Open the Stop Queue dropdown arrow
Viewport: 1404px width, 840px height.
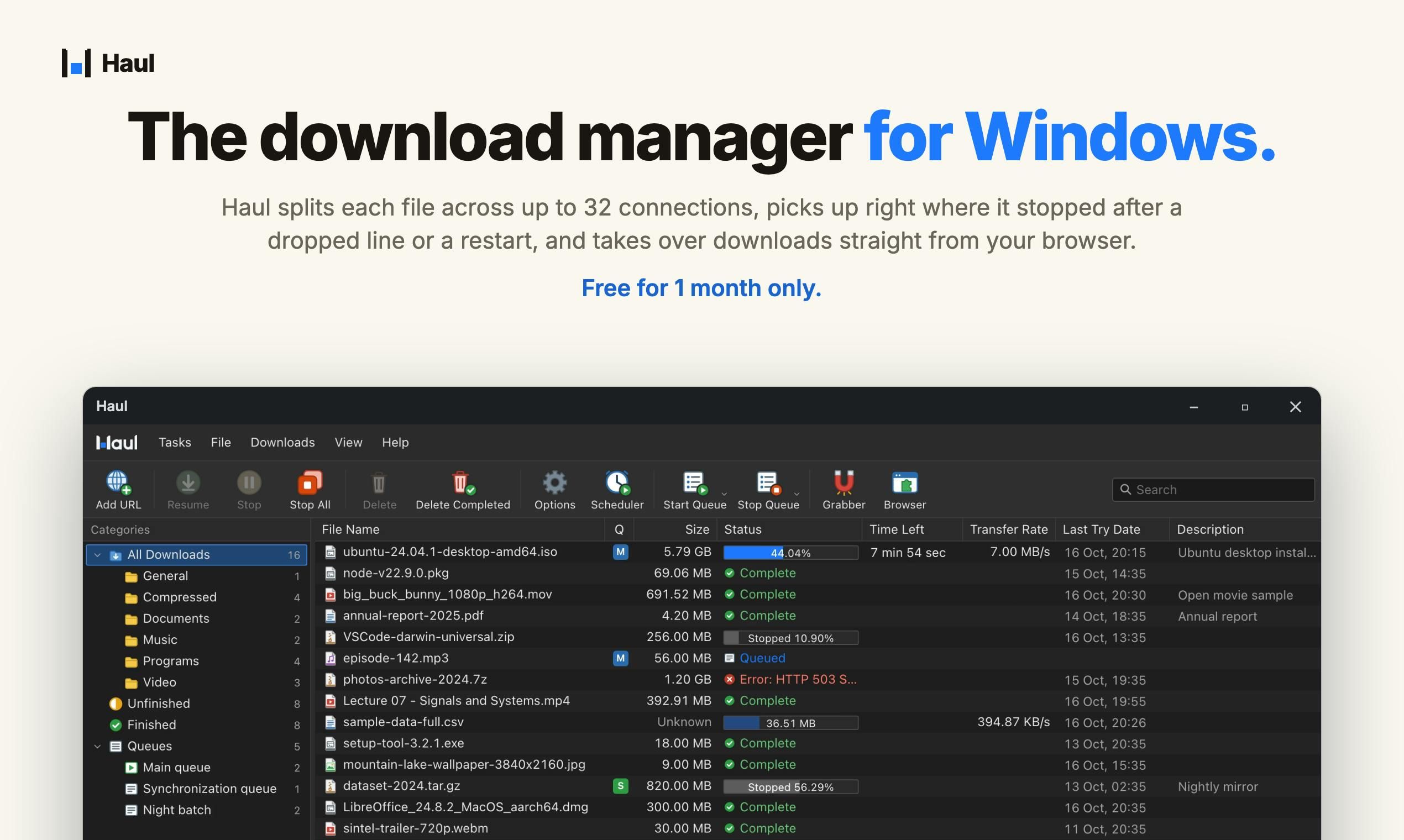[797, 494]
